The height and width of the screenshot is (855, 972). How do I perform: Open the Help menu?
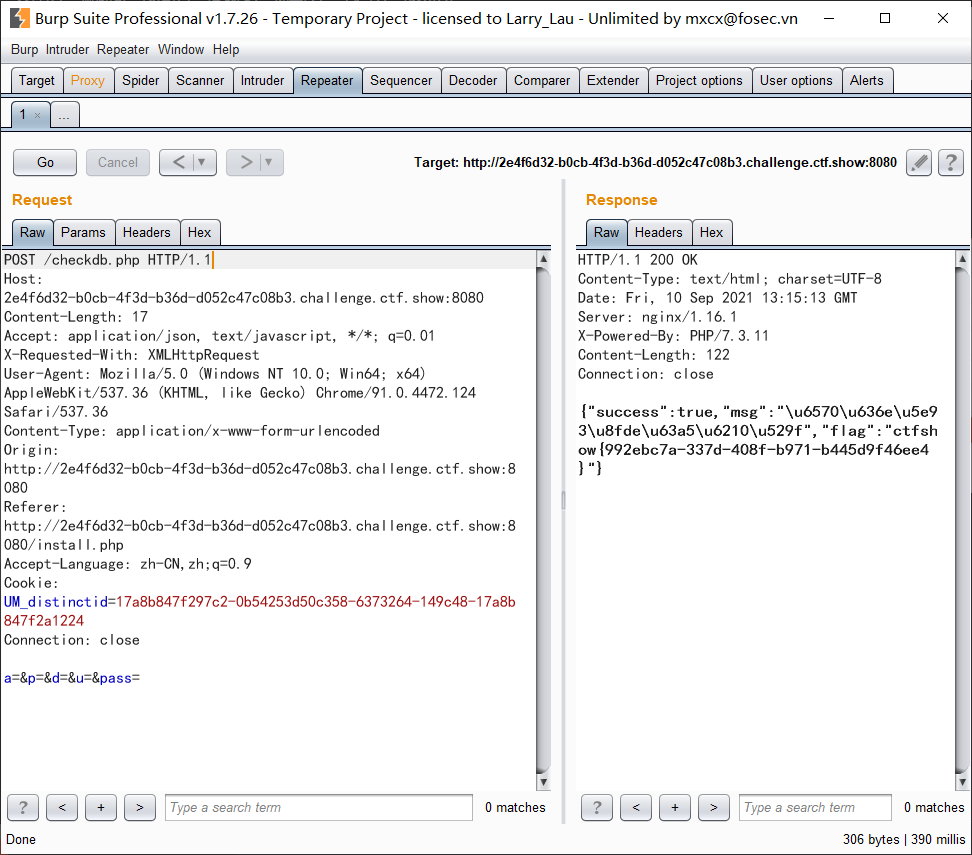[226, 50]
